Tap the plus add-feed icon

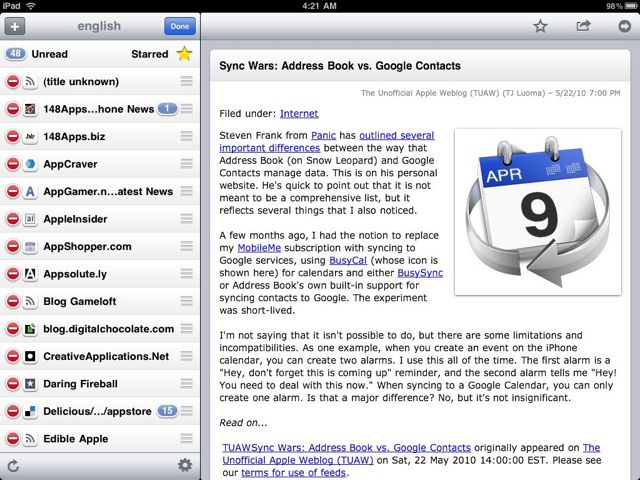point(15,27)
